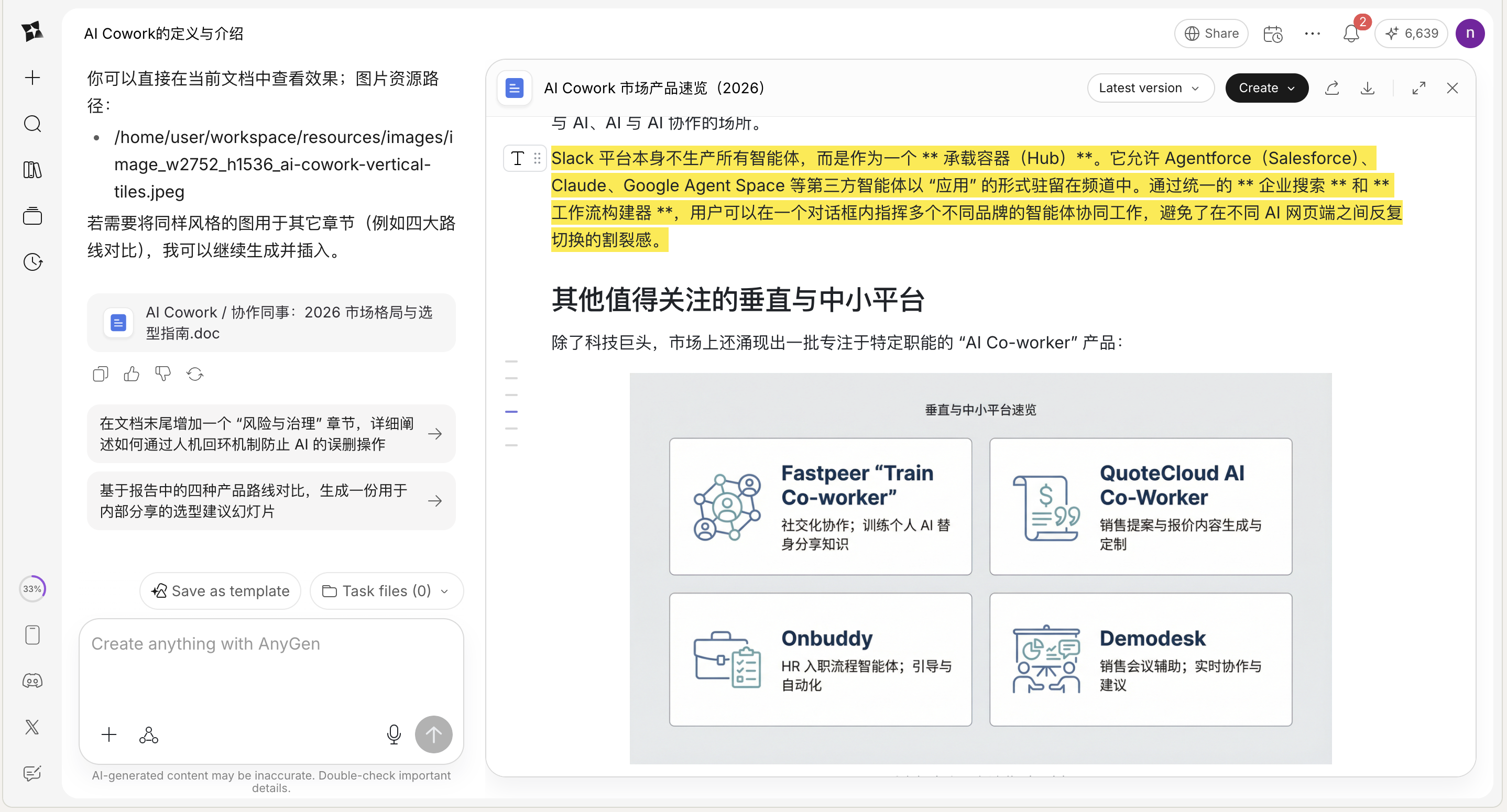Click the Save as template button
This screenshot has width=1507, height=812.
(x=220, y=591)
